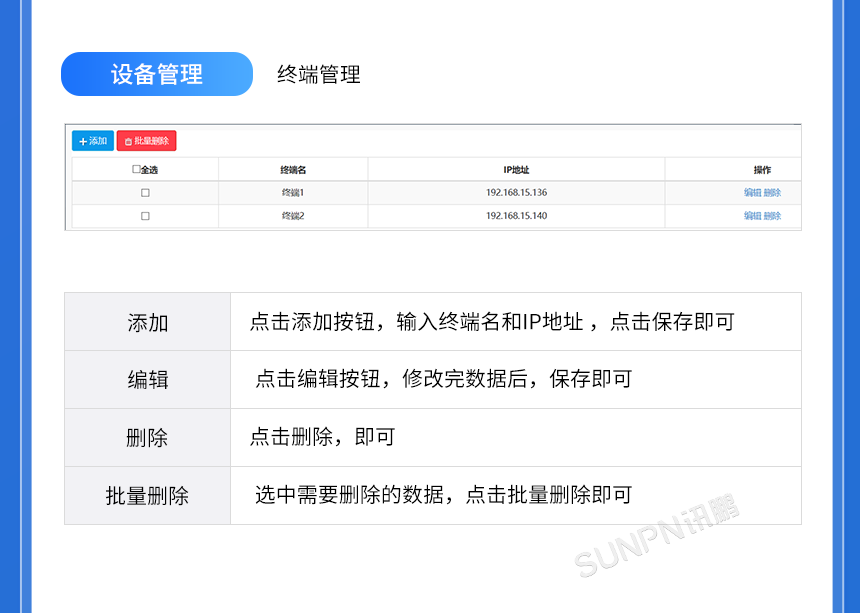Image resolution: width=860 pixels, height=613 pixels.
Task: Check the box for 终端2 row
Action: click(145, 216)
